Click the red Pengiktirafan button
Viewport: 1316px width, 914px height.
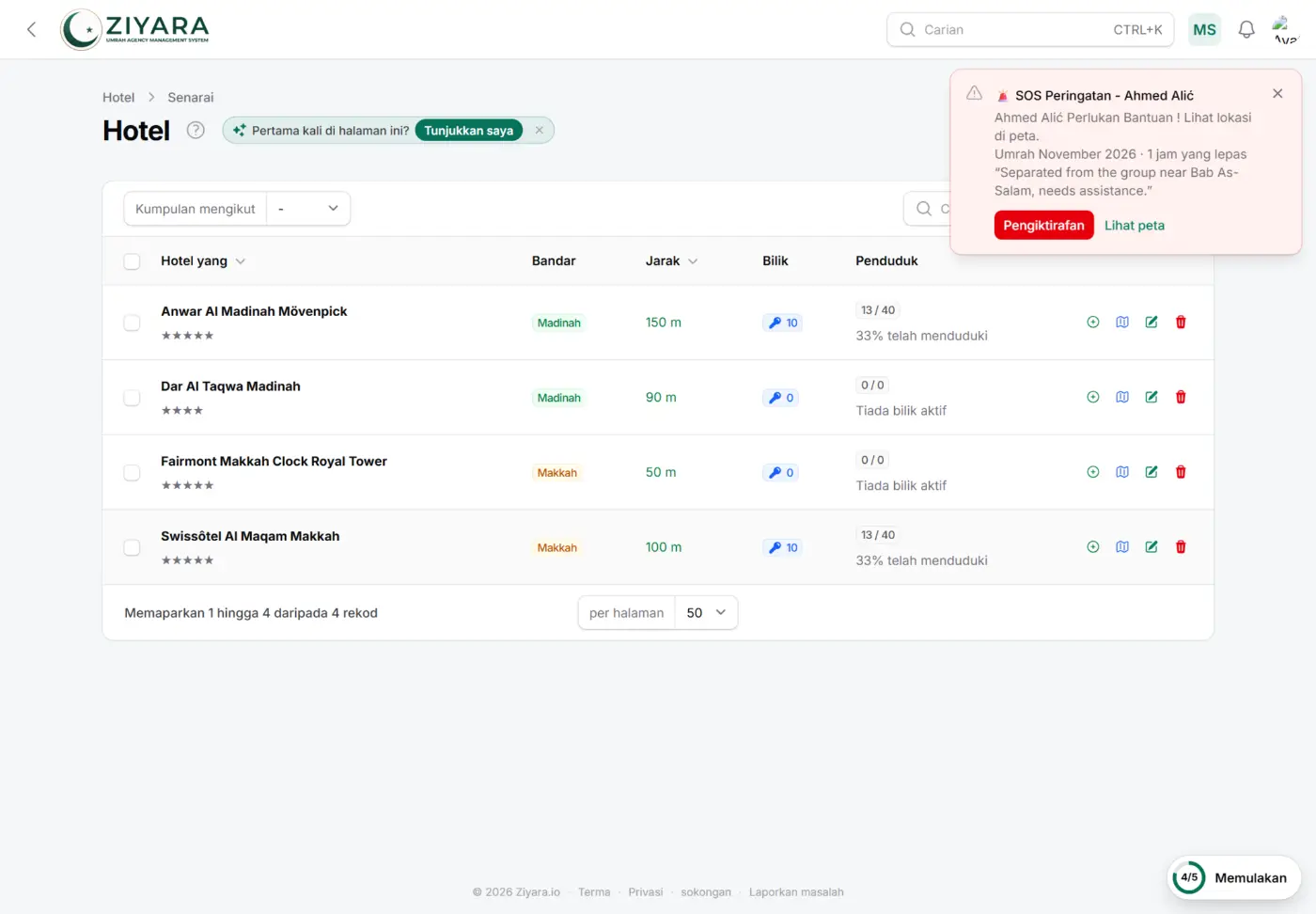coord(1043,226)
